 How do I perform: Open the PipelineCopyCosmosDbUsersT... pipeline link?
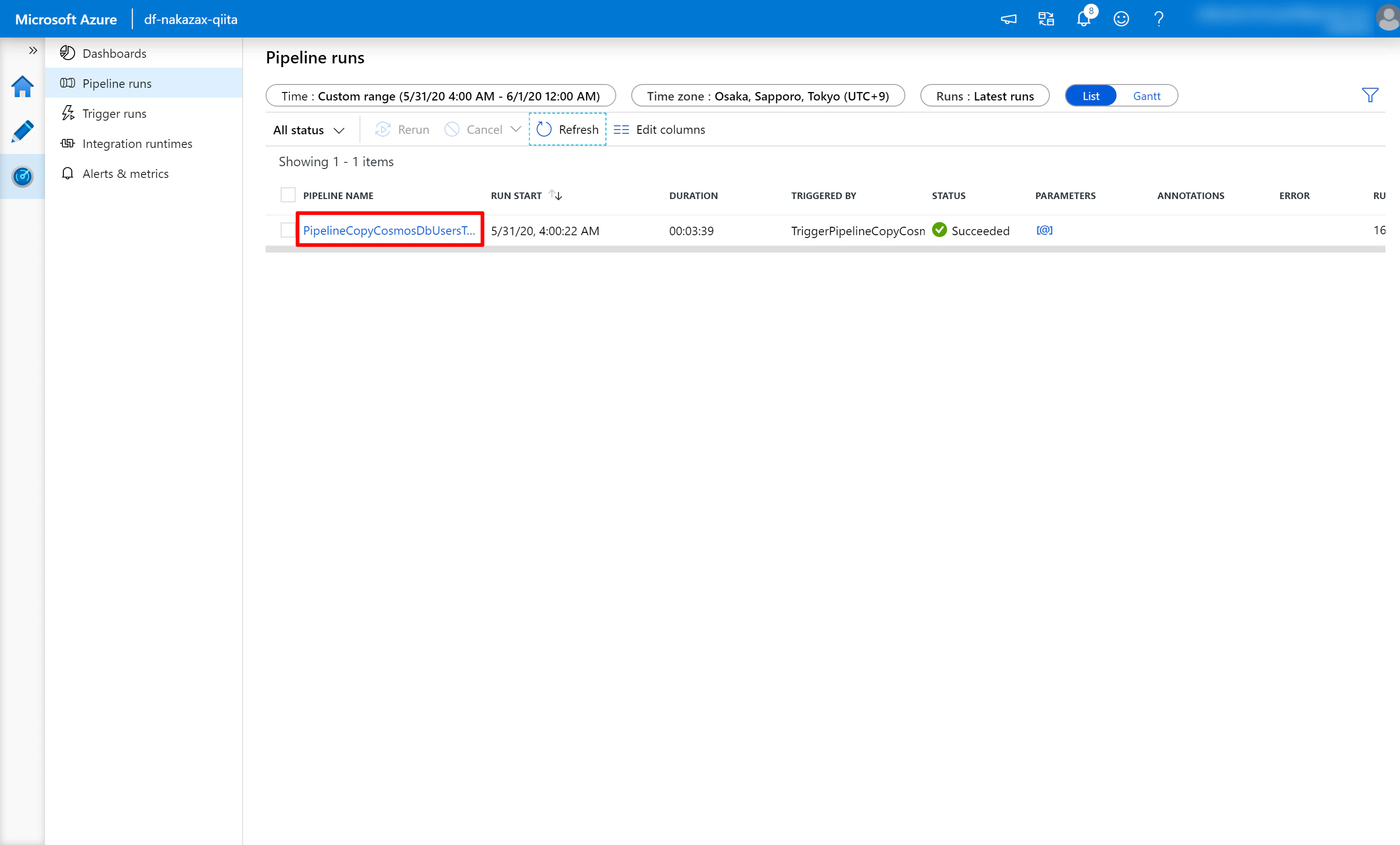[389, 230]
